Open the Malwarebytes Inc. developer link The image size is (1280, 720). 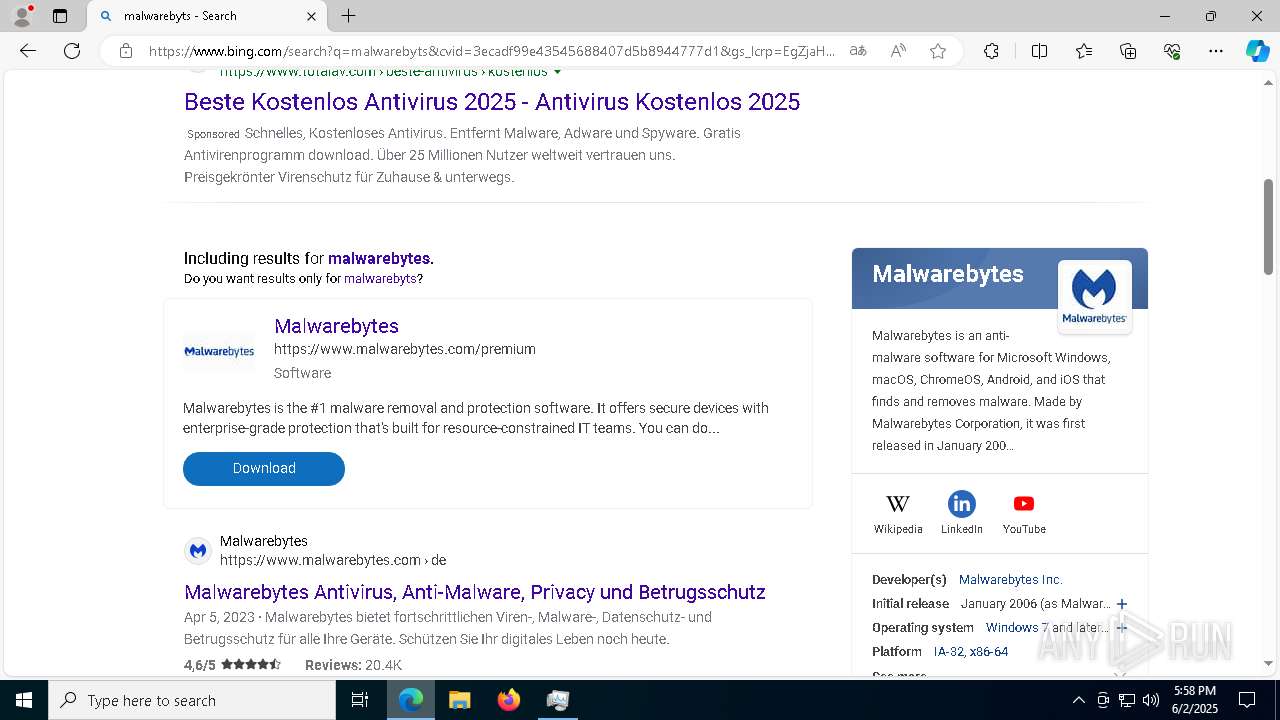coord(1010,580)
